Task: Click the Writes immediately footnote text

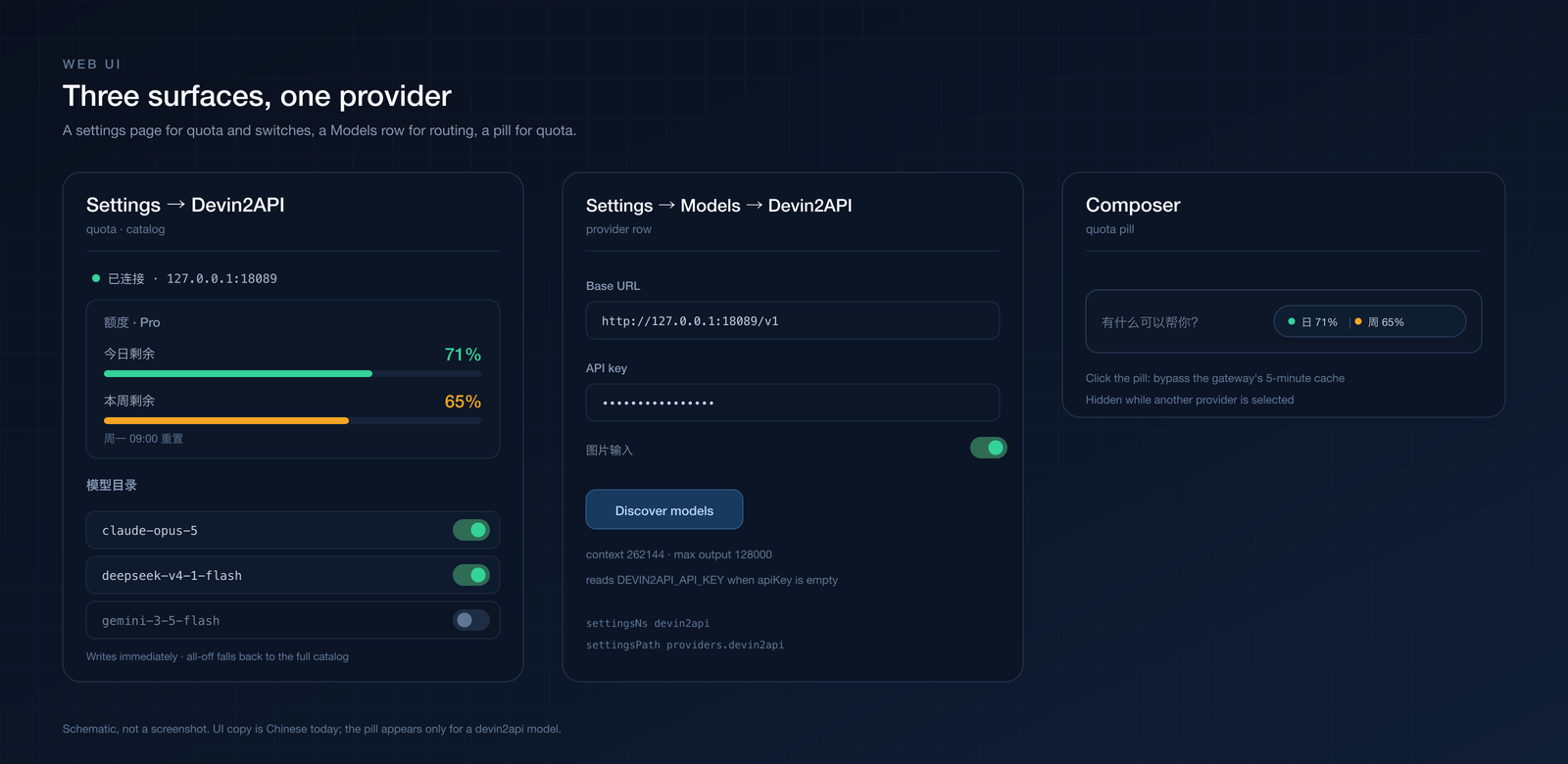Action: [x=218, y=656]
